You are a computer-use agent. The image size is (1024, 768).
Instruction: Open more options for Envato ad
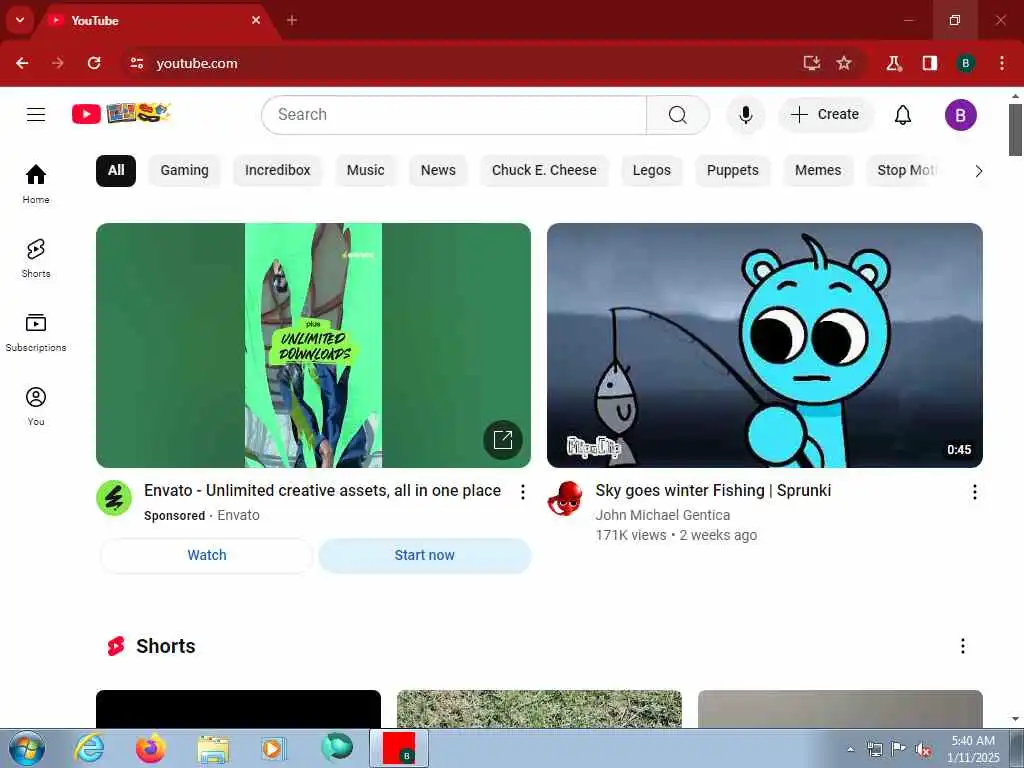pyautogui.click(x=522, y=492)
